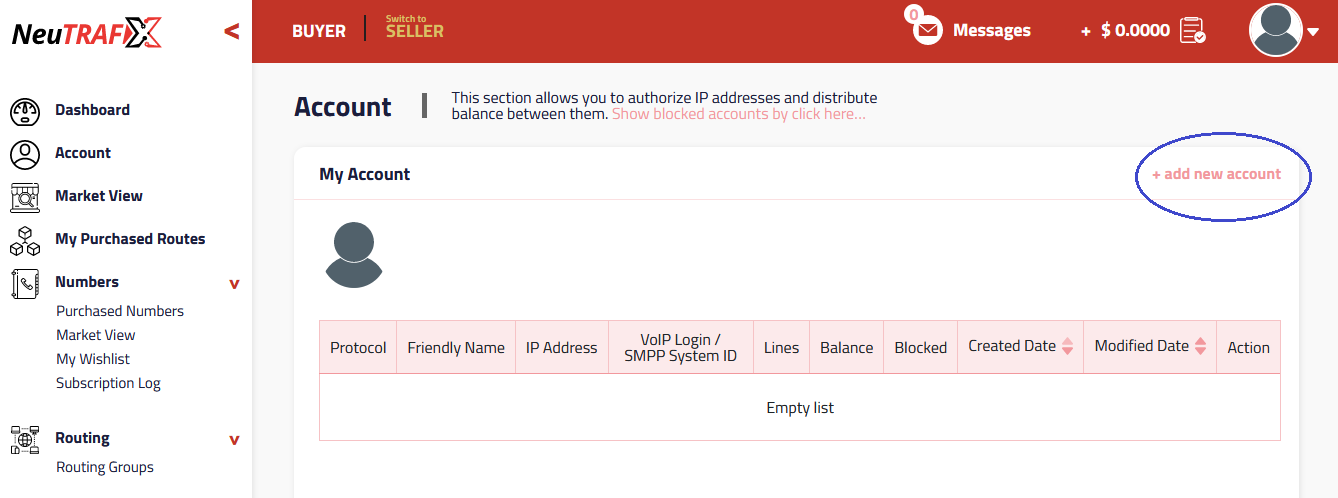Screen dimensions: 1338x498
Task: Click the Messages text link
Action: [x=992, y=31]
